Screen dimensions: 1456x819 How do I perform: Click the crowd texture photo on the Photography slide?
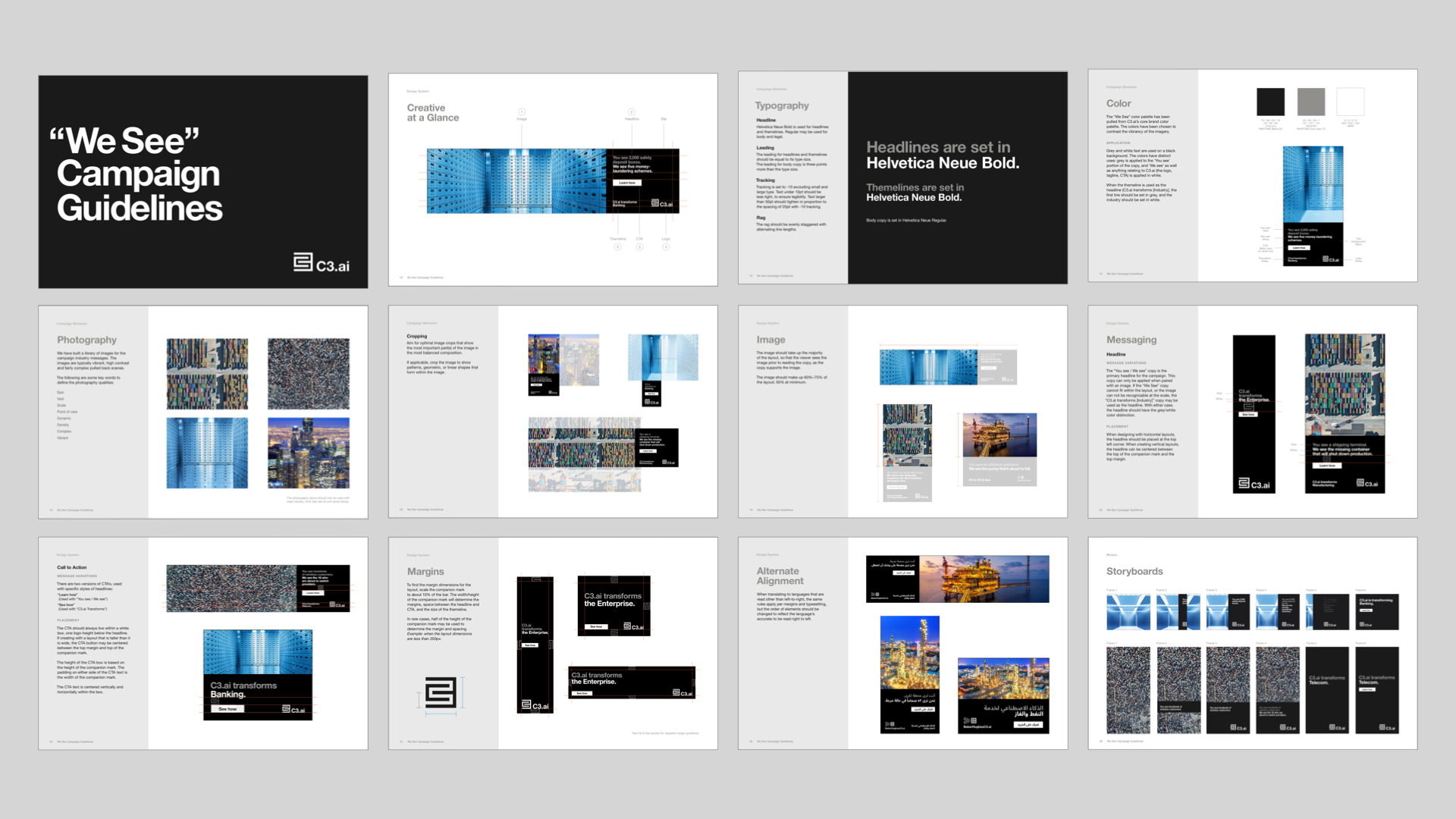(x=309, y=374)
